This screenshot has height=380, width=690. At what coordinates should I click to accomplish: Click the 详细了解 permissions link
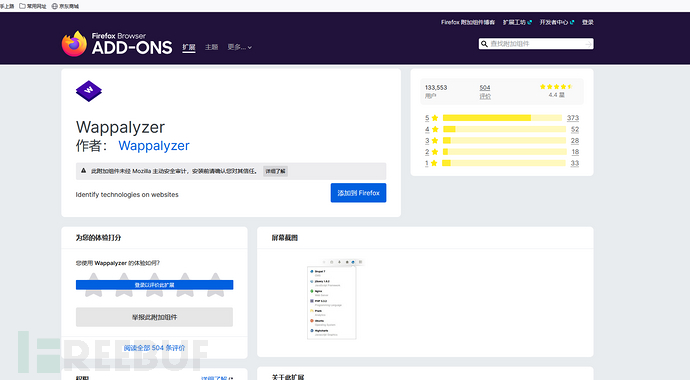(217, 378)
